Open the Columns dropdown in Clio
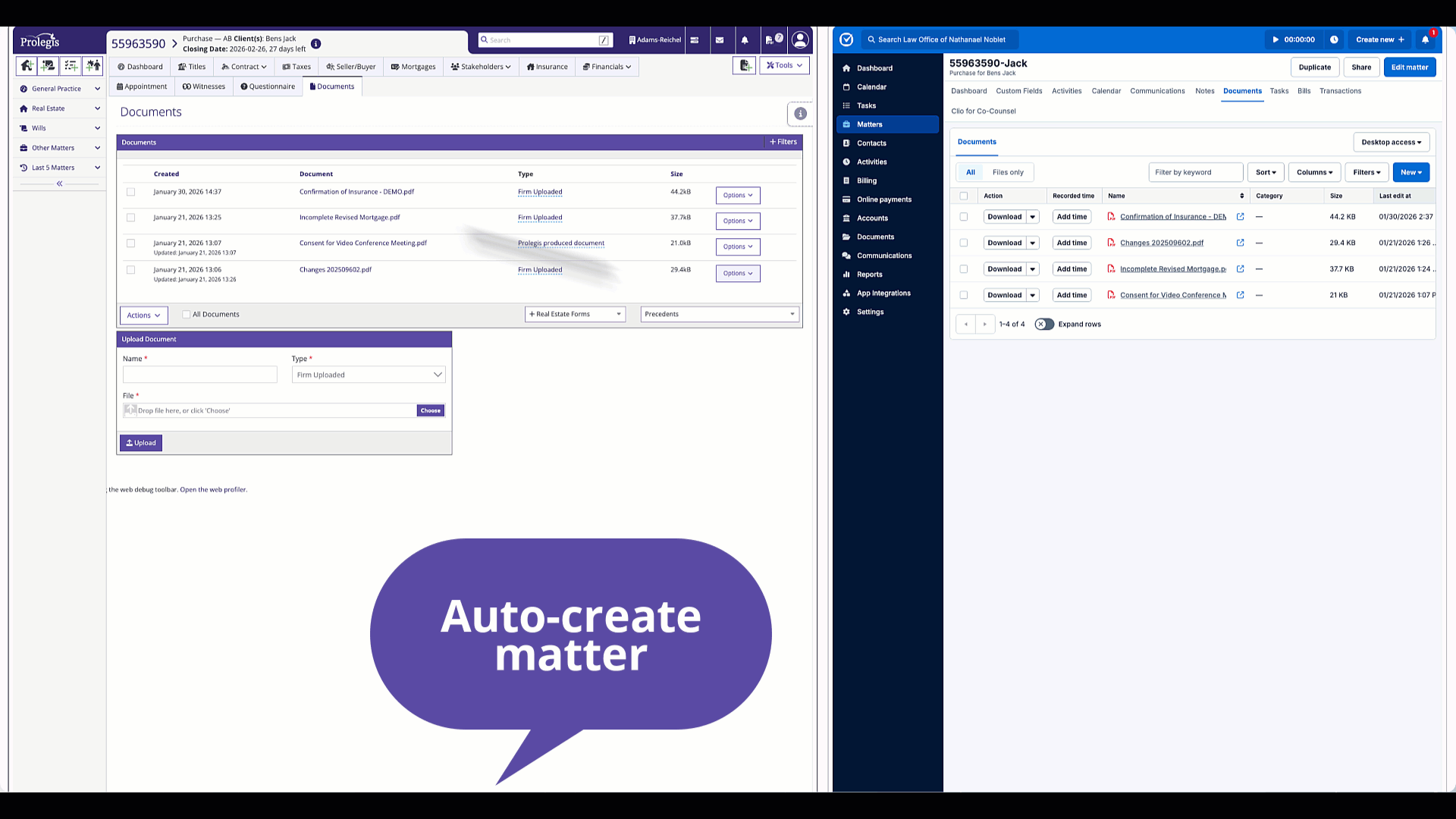 coord(1314,172)
